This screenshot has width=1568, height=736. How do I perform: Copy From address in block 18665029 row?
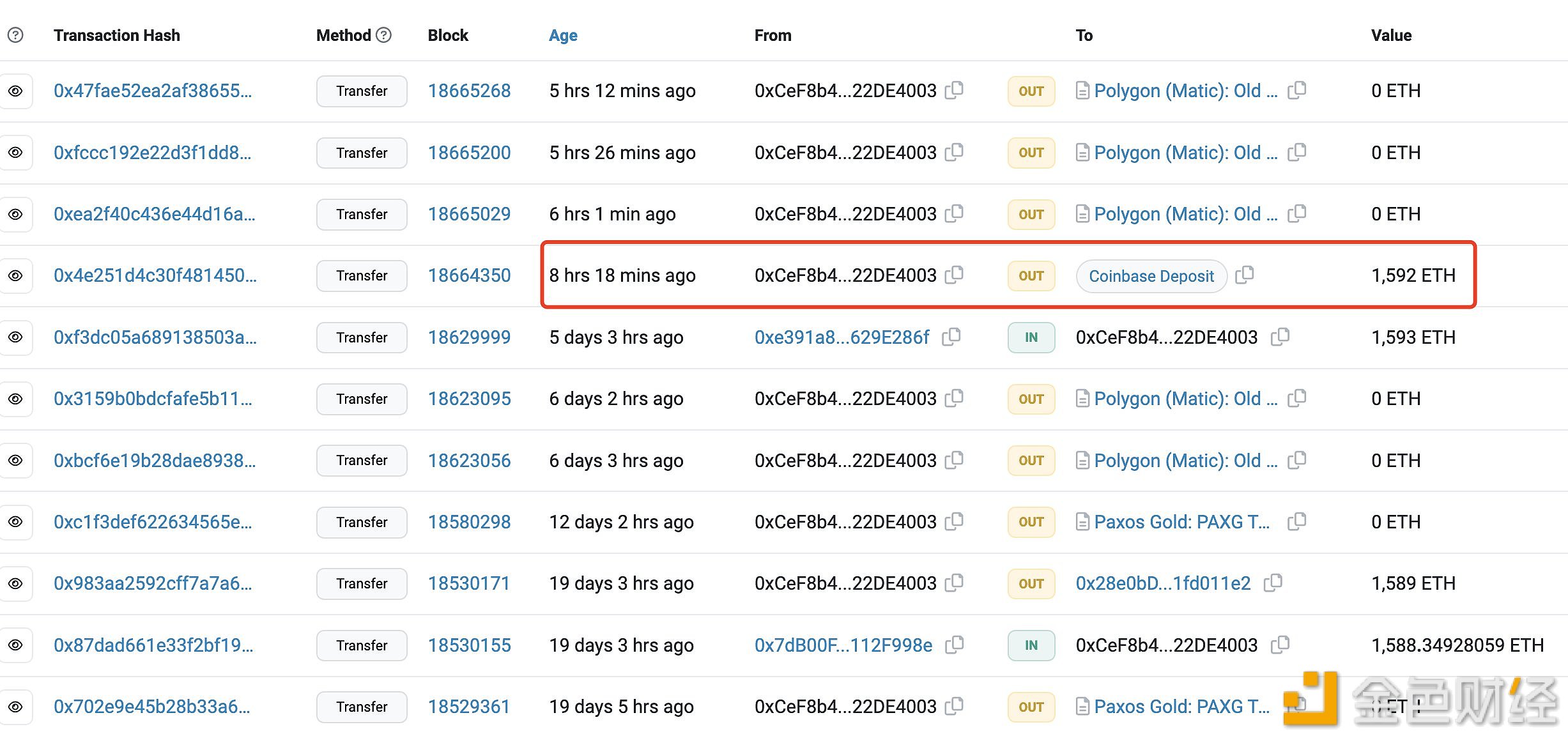pyautogui.click(x=954, y=213)
